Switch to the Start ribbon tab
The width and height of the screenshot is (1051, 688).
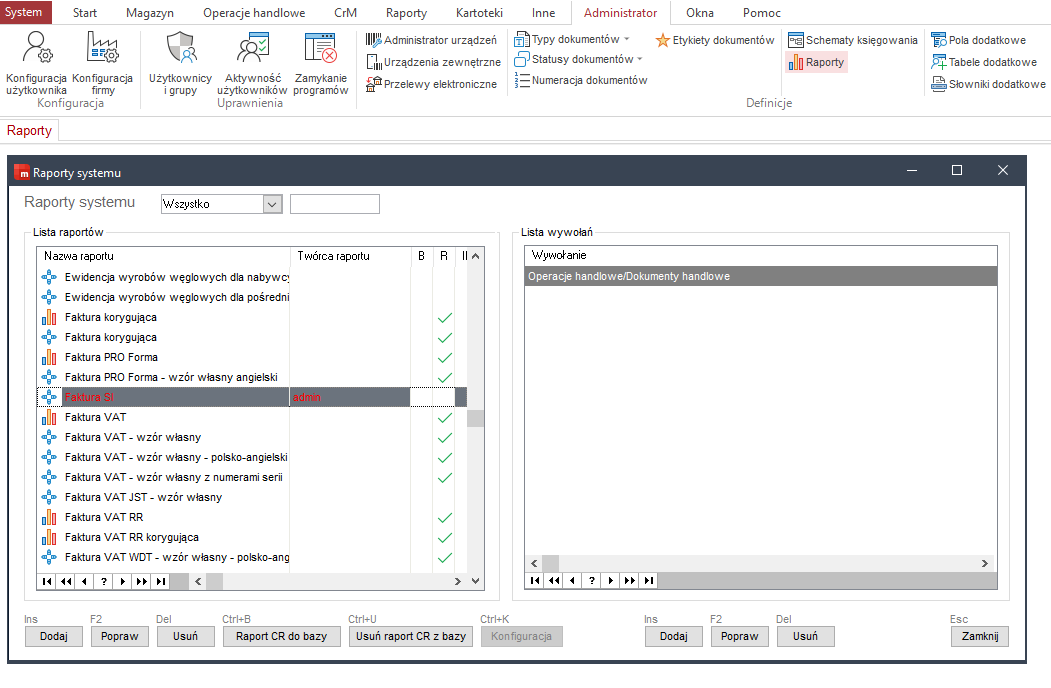coord(84,13)
